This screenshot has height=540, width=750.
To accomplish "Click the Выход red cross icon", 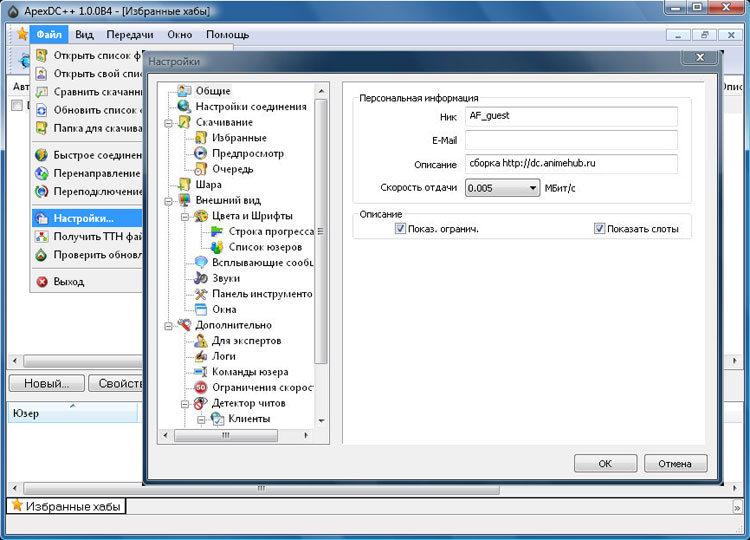I will click(x=42, y=282).
